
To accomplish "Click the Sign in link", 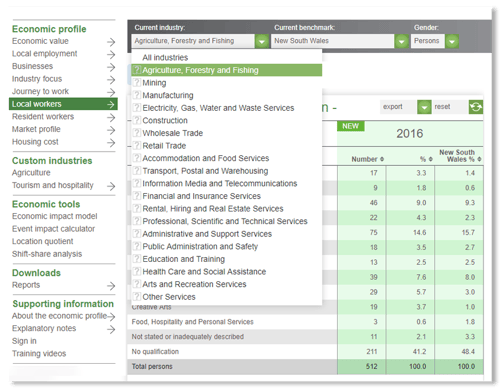I will (24, 341).
